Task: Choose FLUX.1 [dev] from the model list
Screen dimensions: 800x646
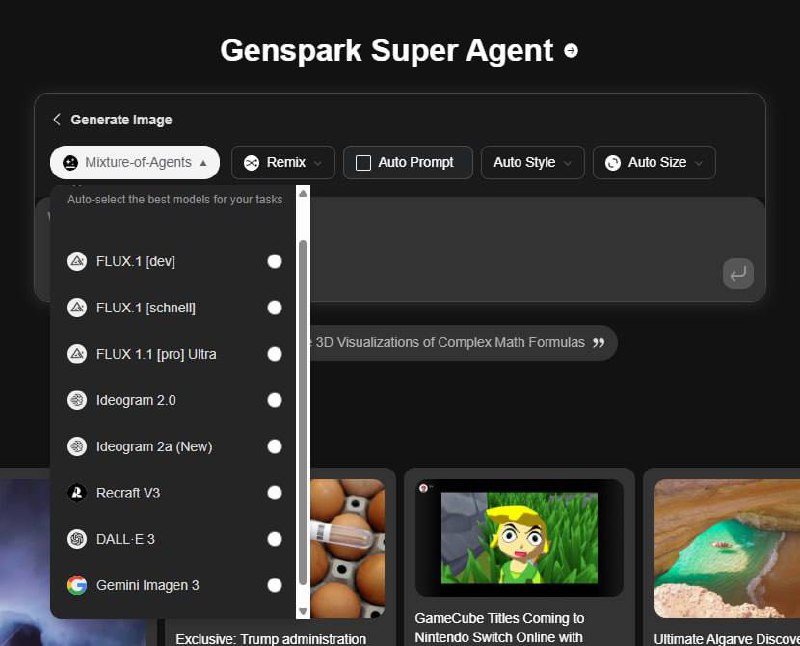Action: coord(173,261)
